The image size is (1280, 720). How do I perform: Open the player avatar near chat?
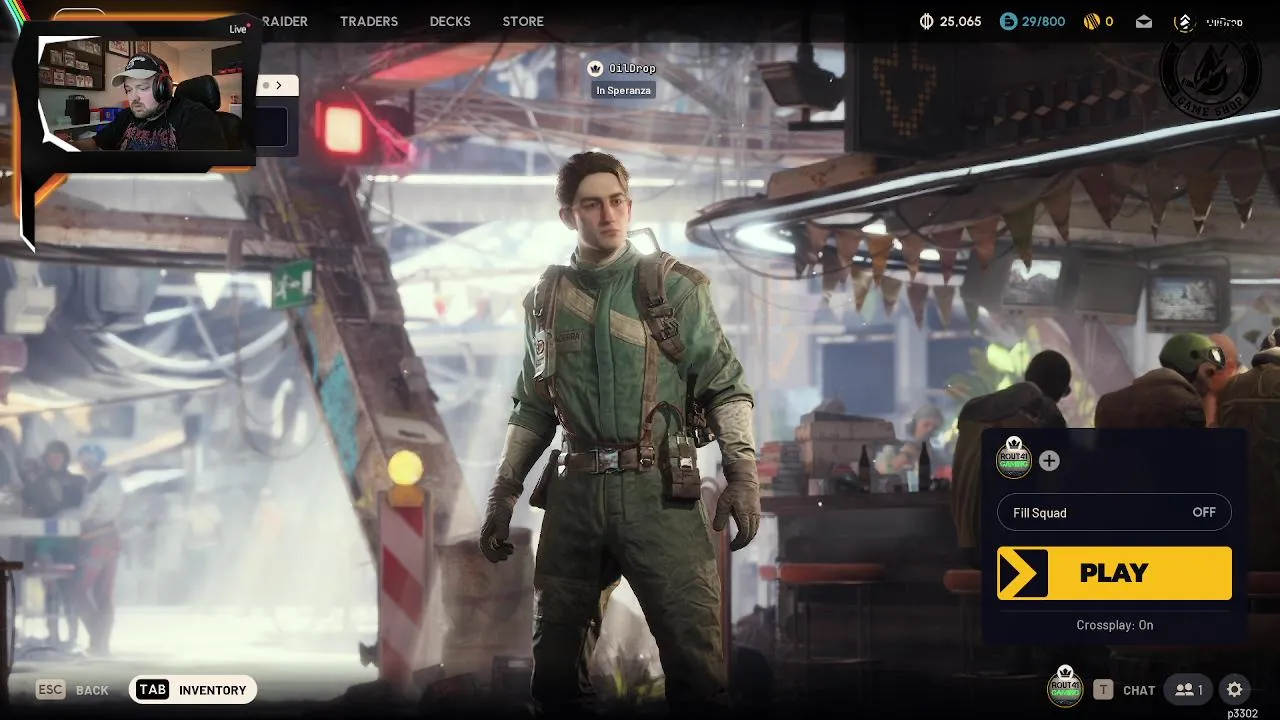(1065, 687)
